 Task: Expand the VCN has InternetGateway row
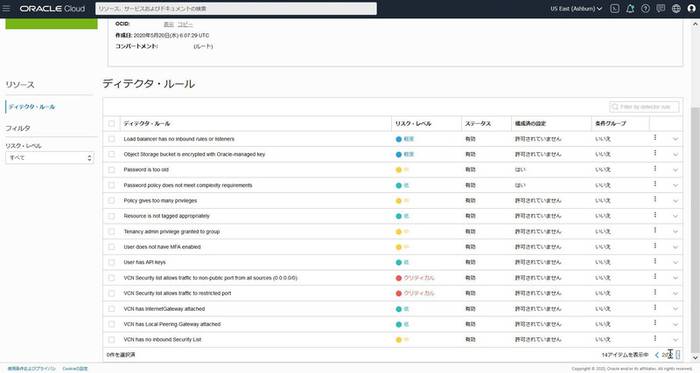(x=675, y=309)
